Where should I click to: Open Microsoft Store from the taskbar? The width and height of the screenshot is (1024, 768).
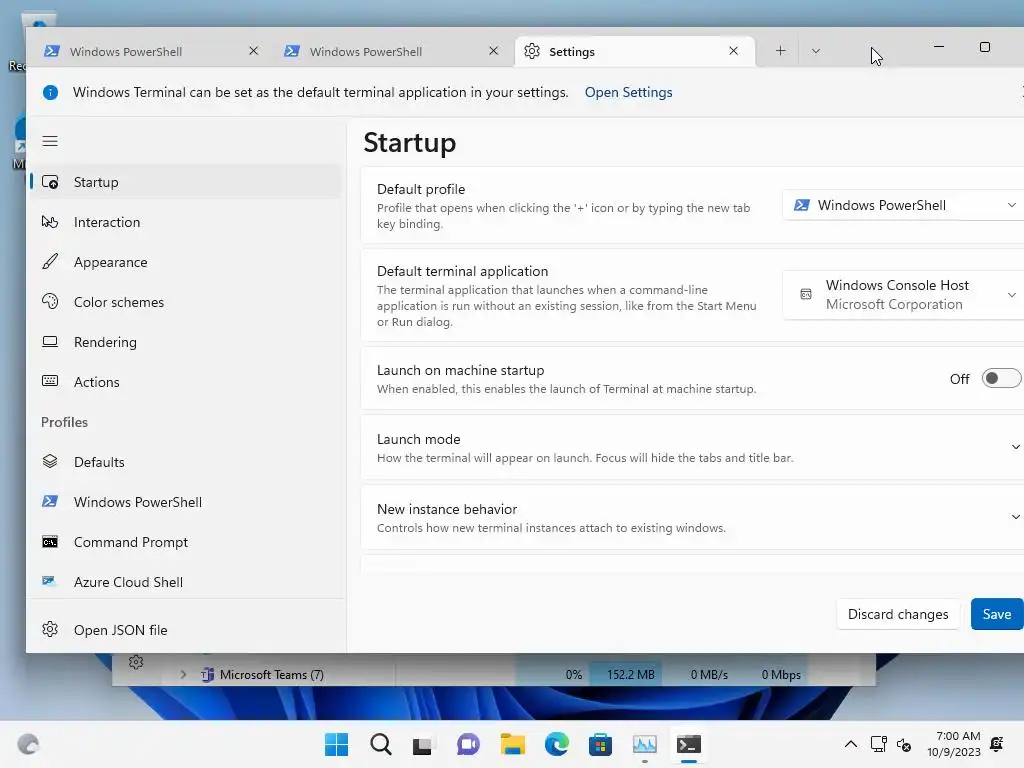601,744
